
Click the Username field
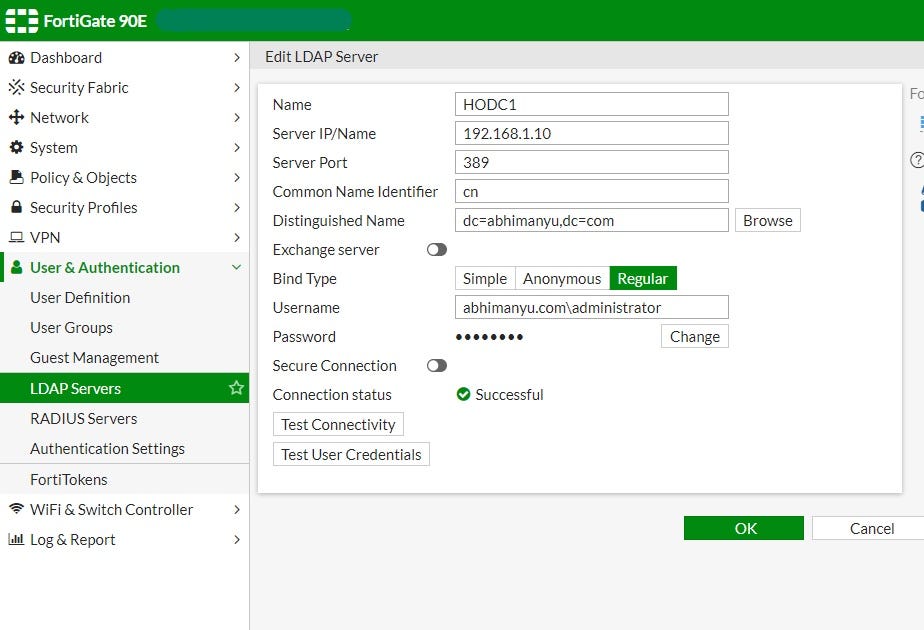(592, 308)
